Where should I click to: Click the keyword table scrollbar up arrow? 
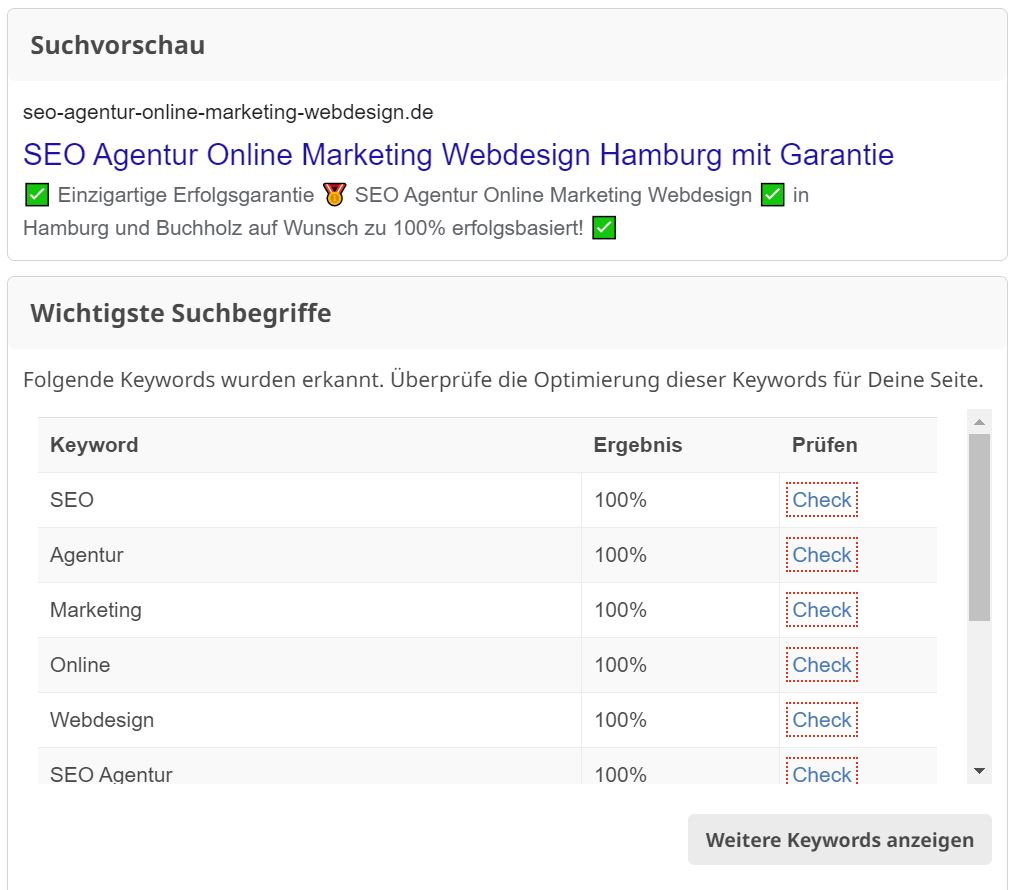point(979,422)
